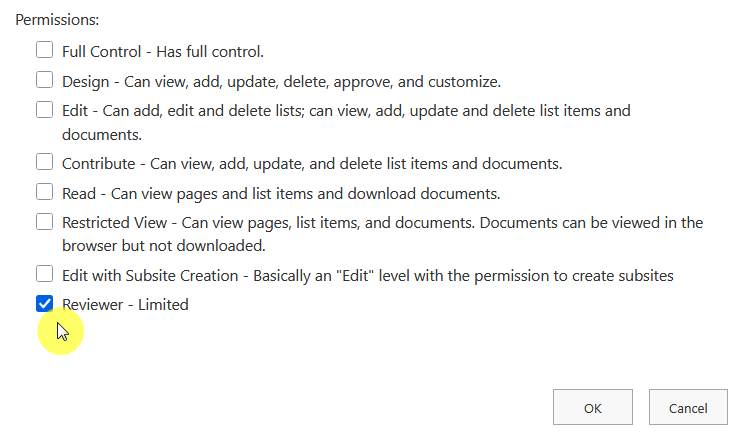The height and width of the screenshot is (448, 752).
Task: Click the 'Restricted View - Can view pages' text
Action: (383, 234)
